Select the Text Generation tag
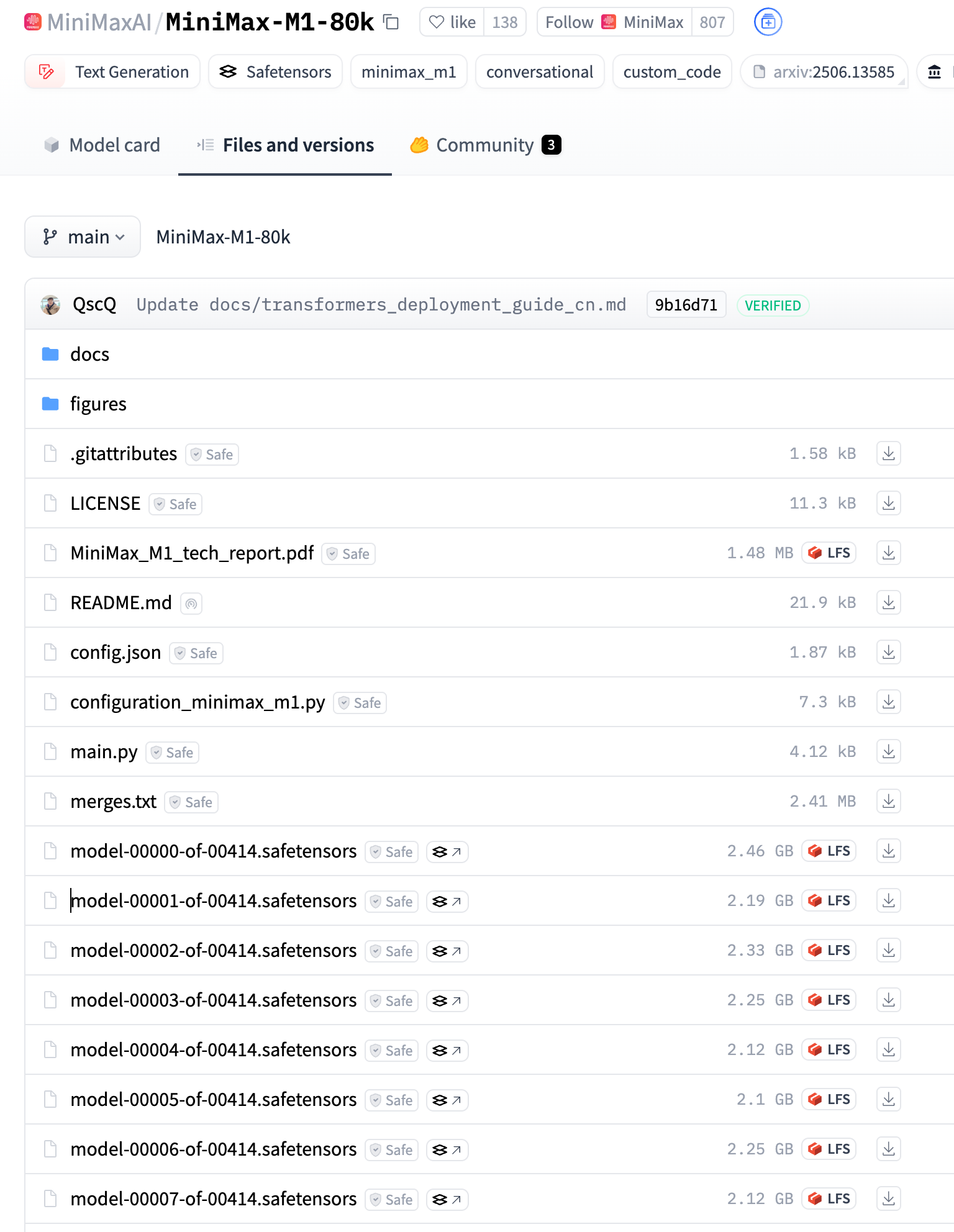Viewport: 954px width, 1232px height. [x=112, y=72]
